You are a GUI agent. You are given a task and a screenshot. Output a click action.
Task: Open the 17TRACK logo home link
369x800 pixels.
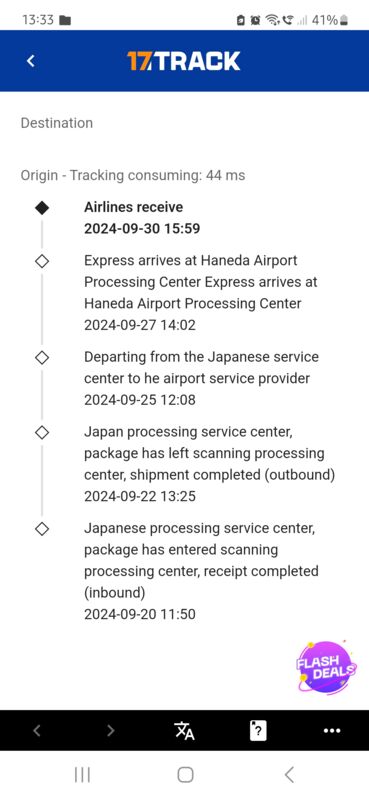click(x=184, y=61)
